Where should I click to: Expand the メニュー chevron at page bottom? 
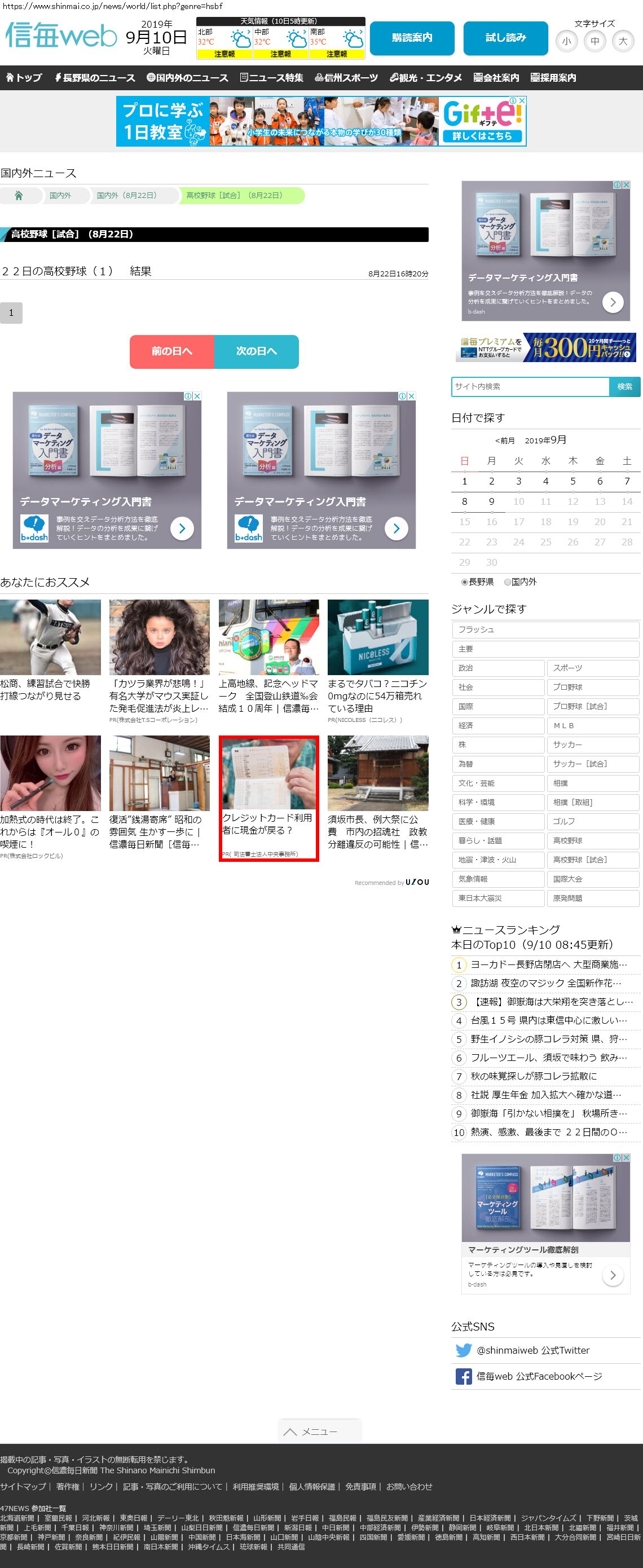[290, 1432]
